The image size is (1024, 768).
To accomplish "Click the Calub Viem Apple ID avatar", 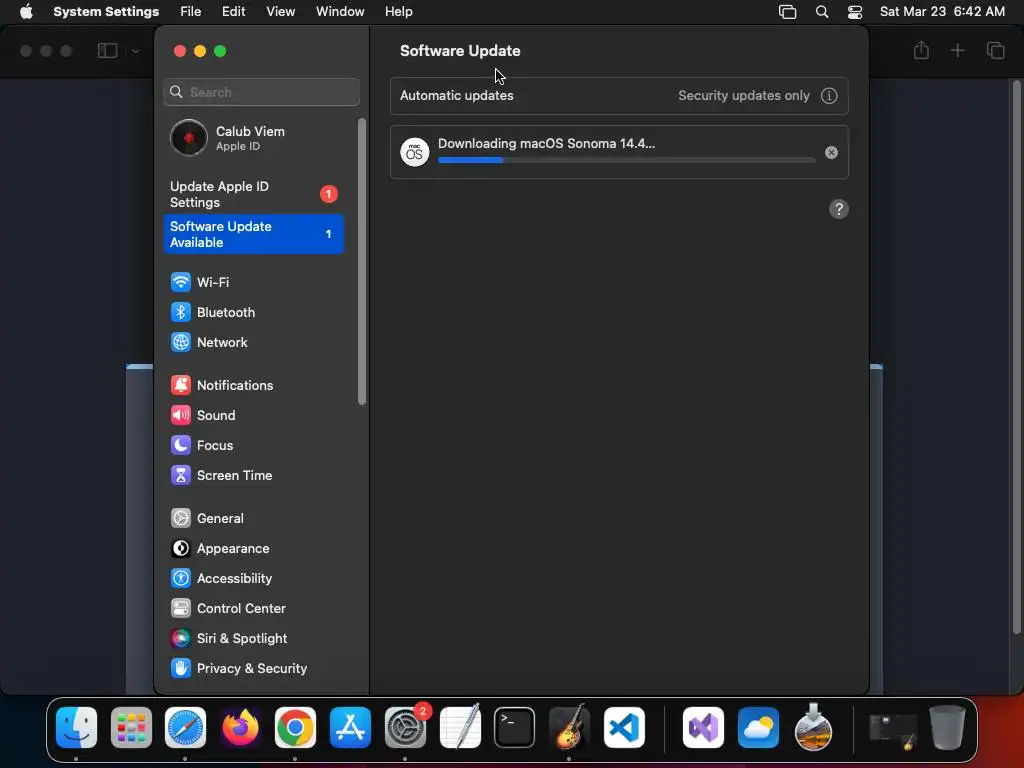I will [x=189, y=138].
